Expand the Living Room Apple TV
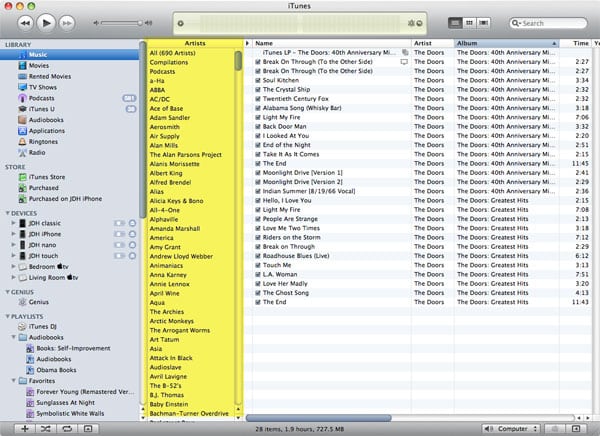 (x=13, y=277)
